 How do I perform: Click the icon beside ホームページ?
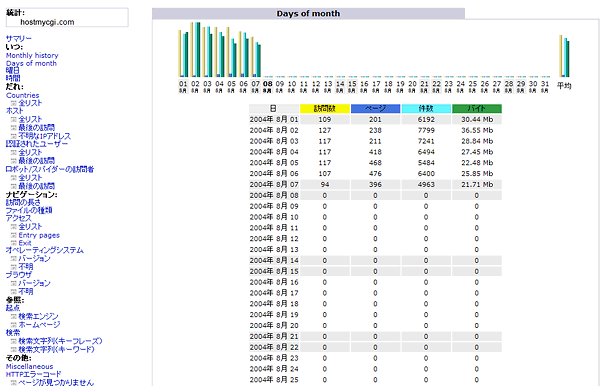click(x=13, y=325)
